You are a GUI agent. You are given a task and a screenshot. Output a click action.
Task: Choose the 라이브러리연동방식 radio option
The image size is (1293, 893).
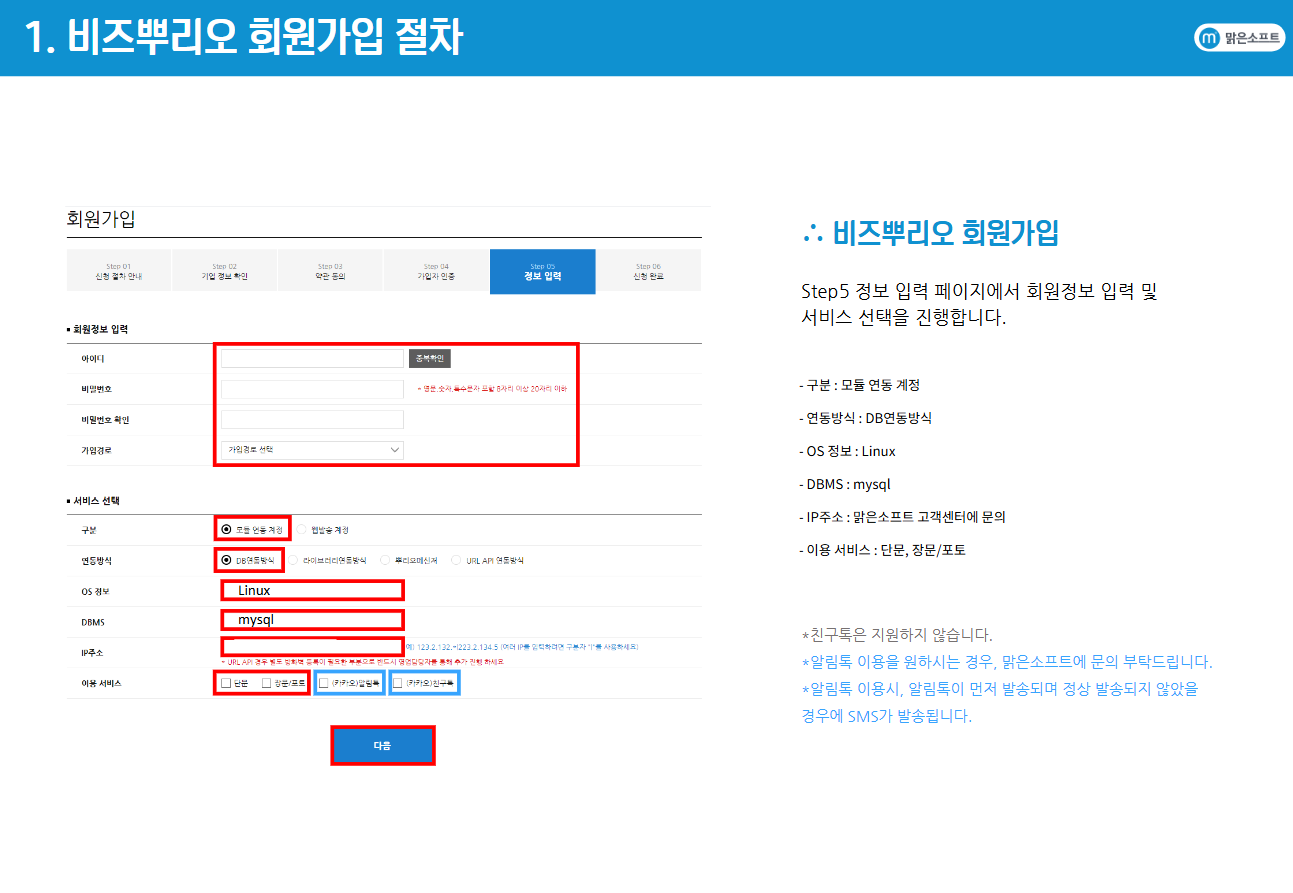[x=294, y=560]
